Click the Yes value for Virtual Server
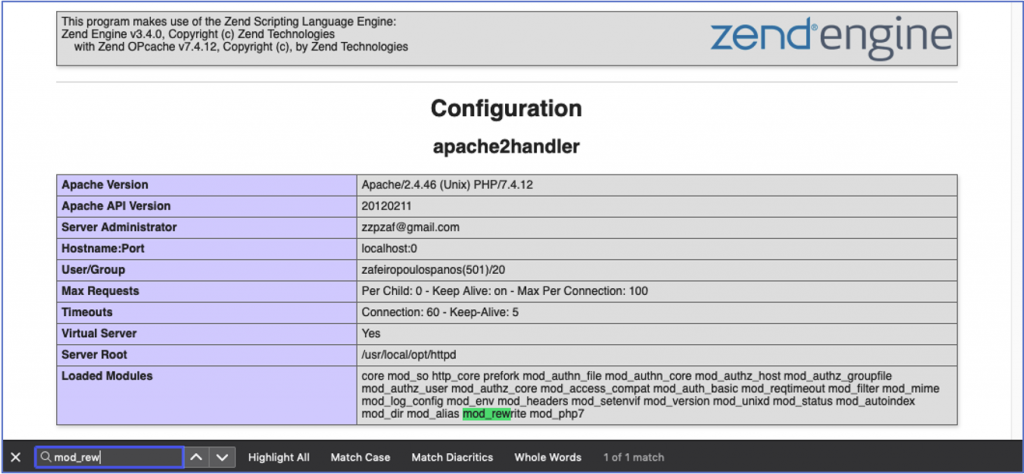This screenshot has width=1024, height=474. 370,334
